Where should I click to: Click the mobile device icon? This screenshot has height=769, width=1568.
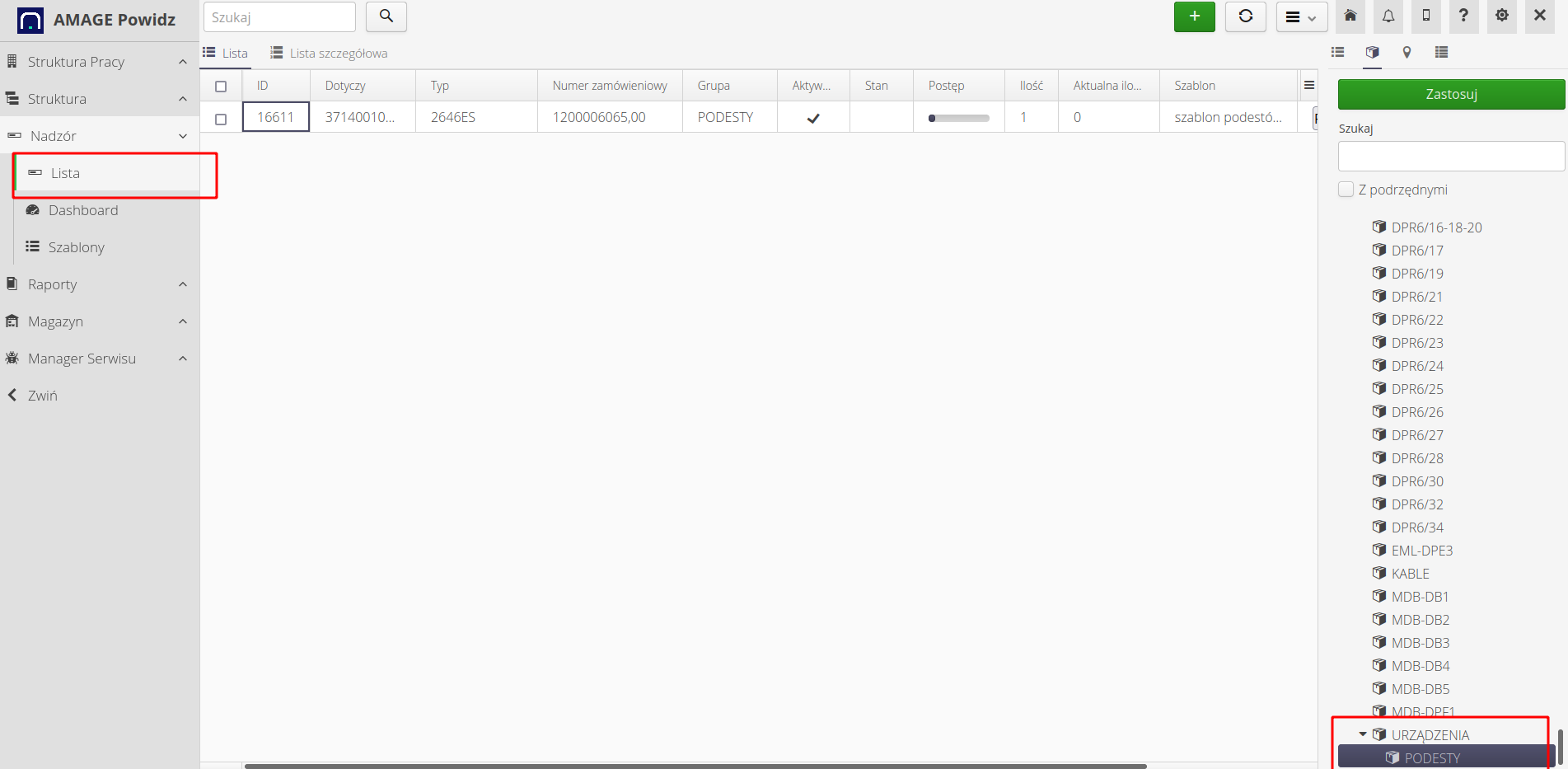tap(1426, 16)
